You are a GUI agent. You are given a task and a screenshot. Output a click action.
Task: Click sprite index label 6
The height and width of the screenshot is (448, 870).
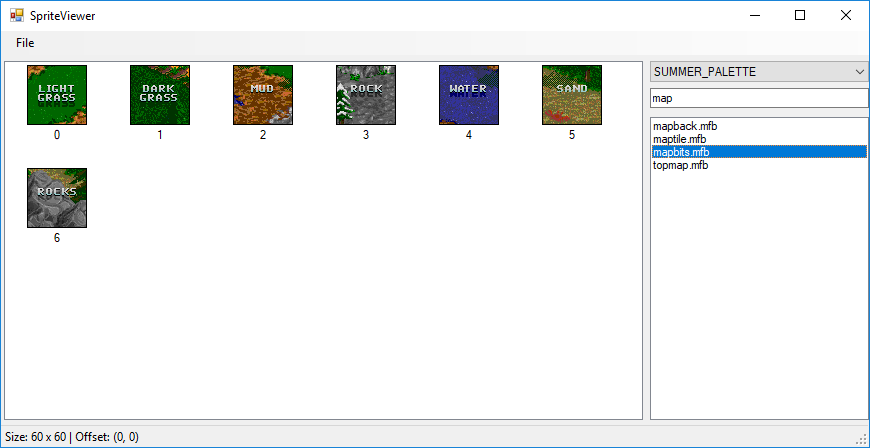[x=57, y=238]
